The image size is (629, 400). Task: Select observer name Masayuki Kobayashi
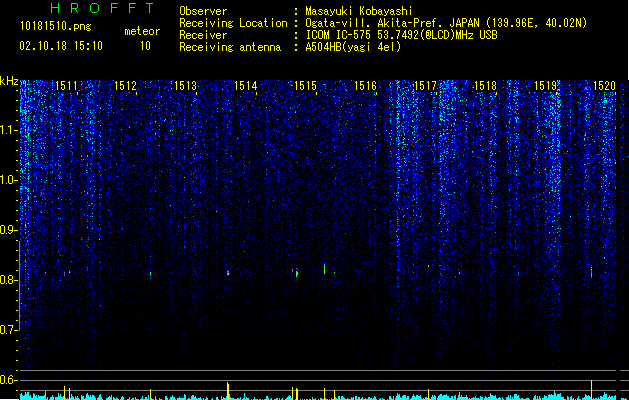(x=359, y=11)
